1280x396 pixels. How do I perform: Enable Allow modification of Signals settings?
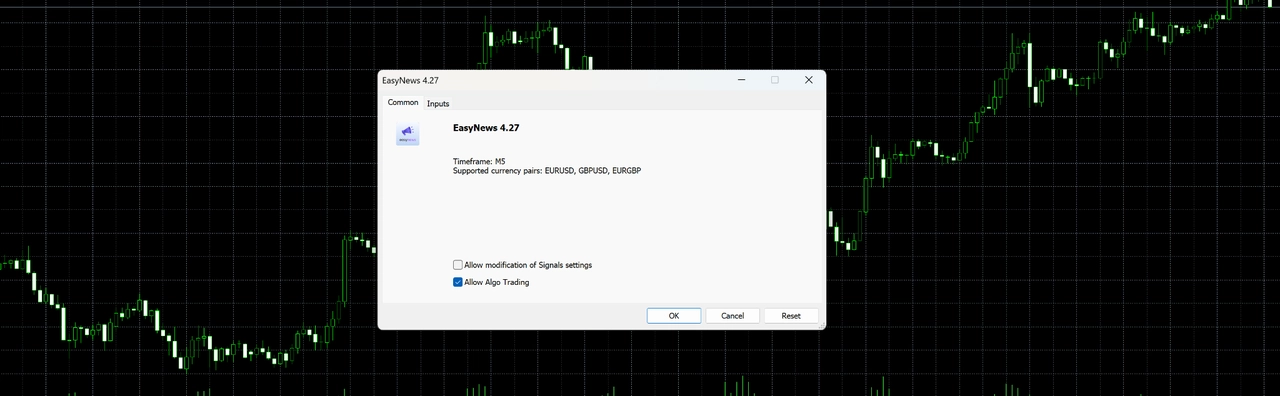pos(458,265)
